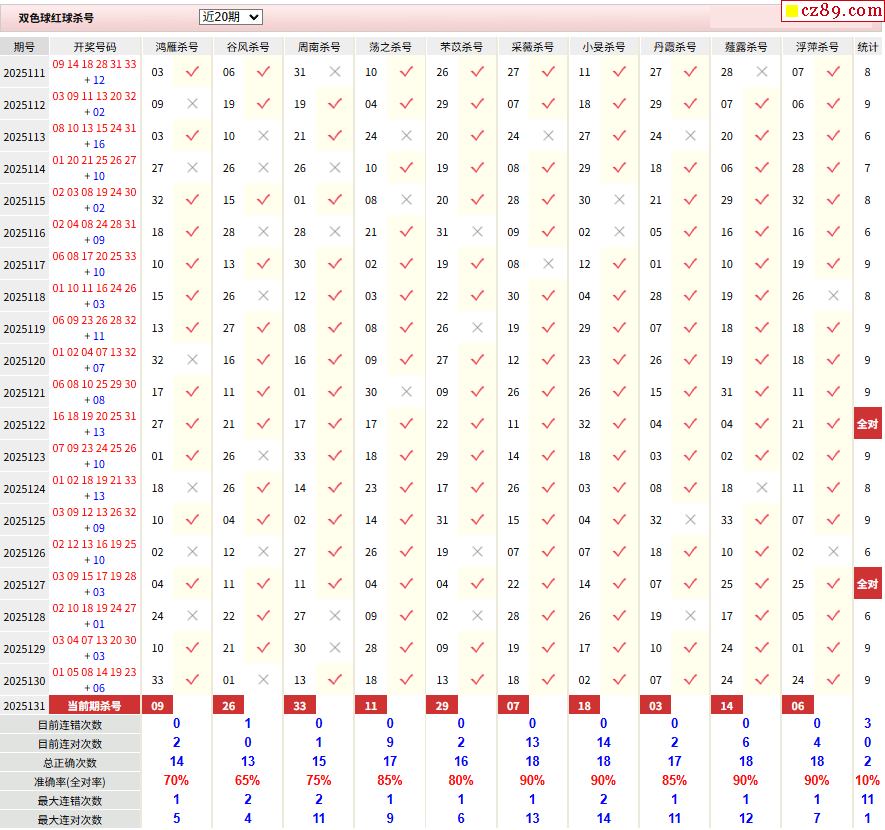Click the red 全对 badge in row 2025122

[868, 424]
